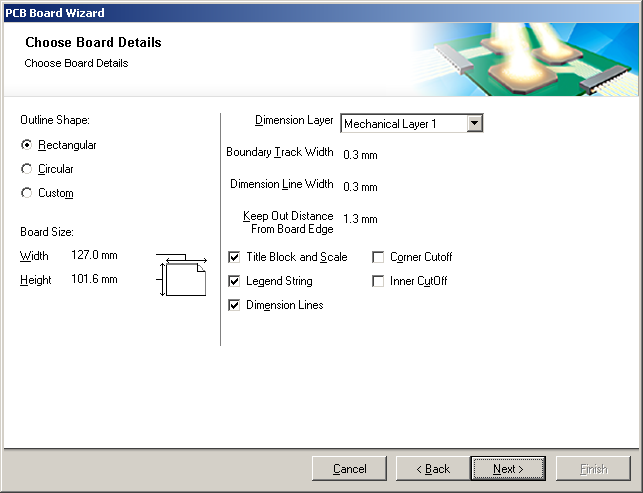
Task: Click the Dimension Line Width label
Action: tap(282, 184)
